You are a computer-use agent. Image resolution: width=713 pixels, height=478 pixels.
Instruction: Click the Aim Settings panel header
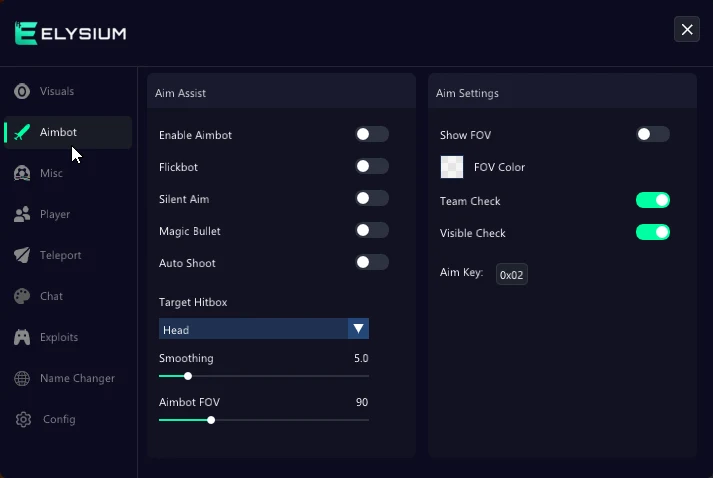pyautogui.click(x=562, y=93)
